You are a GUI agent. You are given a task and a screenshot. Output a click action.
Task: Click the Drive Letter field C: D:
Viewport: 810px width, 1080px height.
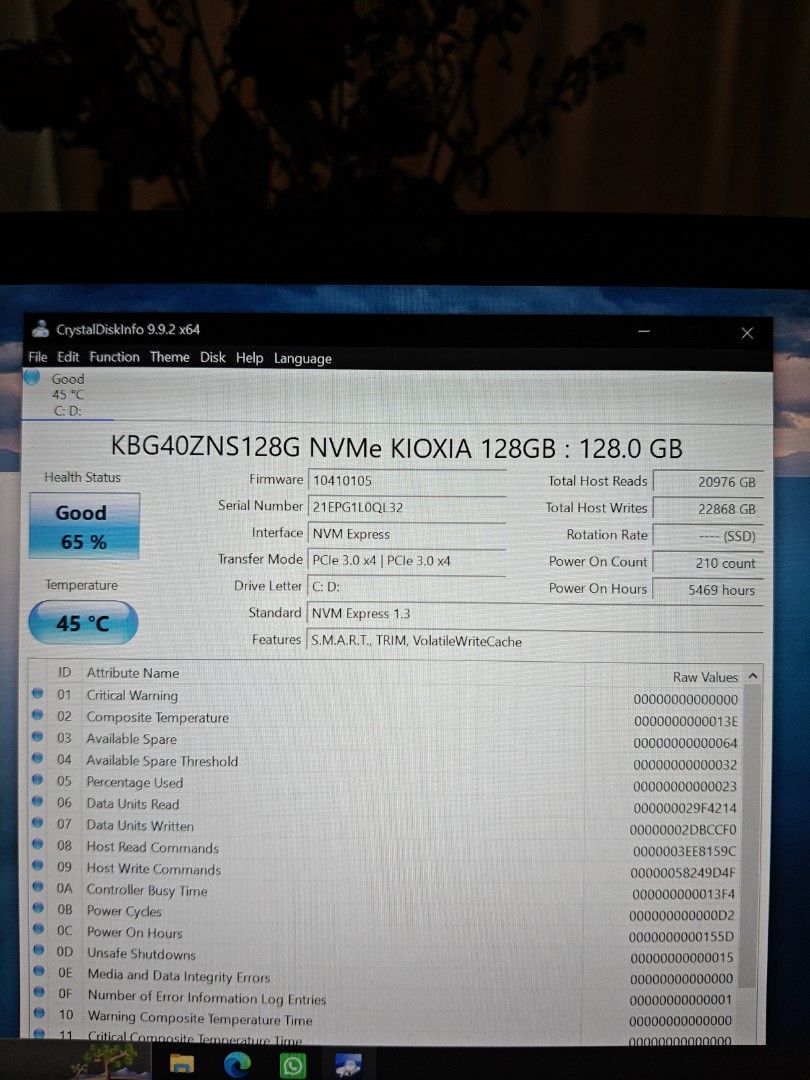tap(406, 587)
